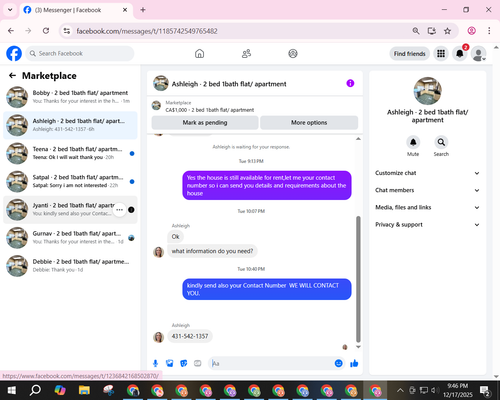Navigate back in the browser
Viewport: 500px width, 400px height.
[x=11, y=31]
